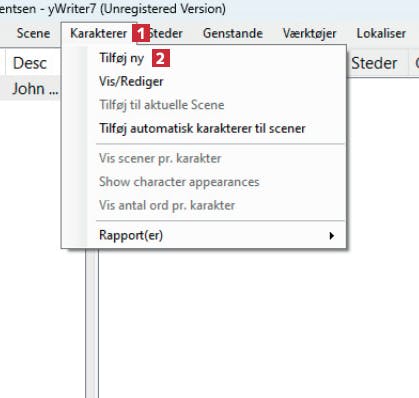Viewport: 419px width, 398px height.
Task: Click the Karakterer menu
Action: 98,33
